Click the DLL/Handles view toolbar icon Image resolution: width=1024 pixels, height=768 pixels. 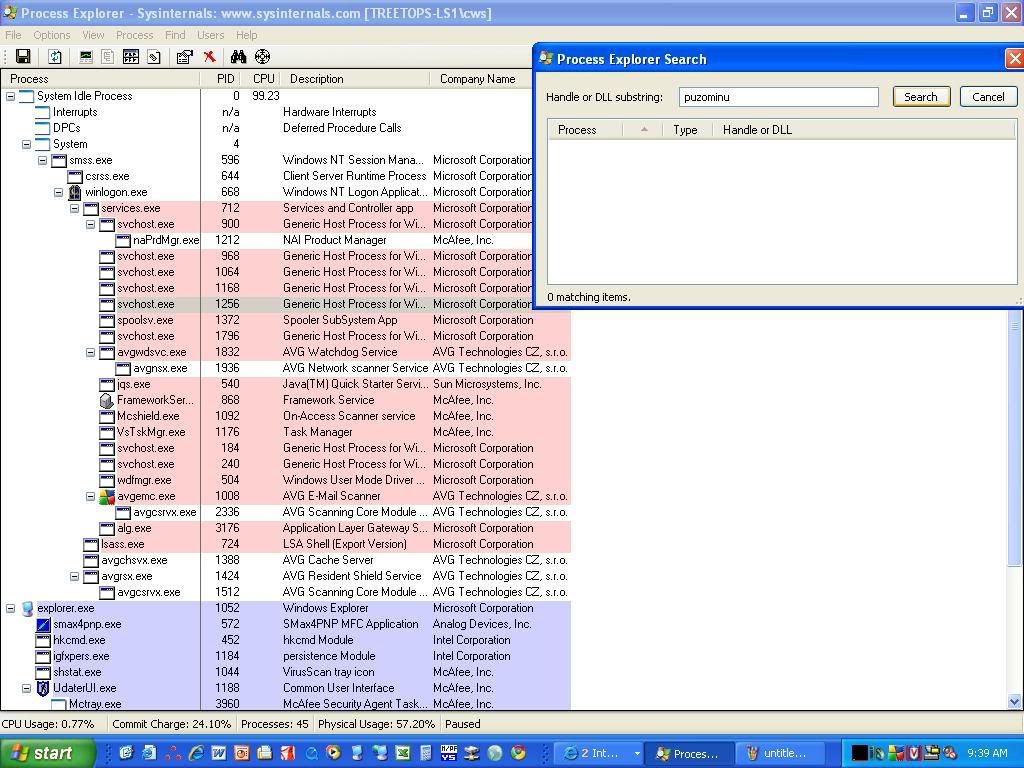coord(153,57)
